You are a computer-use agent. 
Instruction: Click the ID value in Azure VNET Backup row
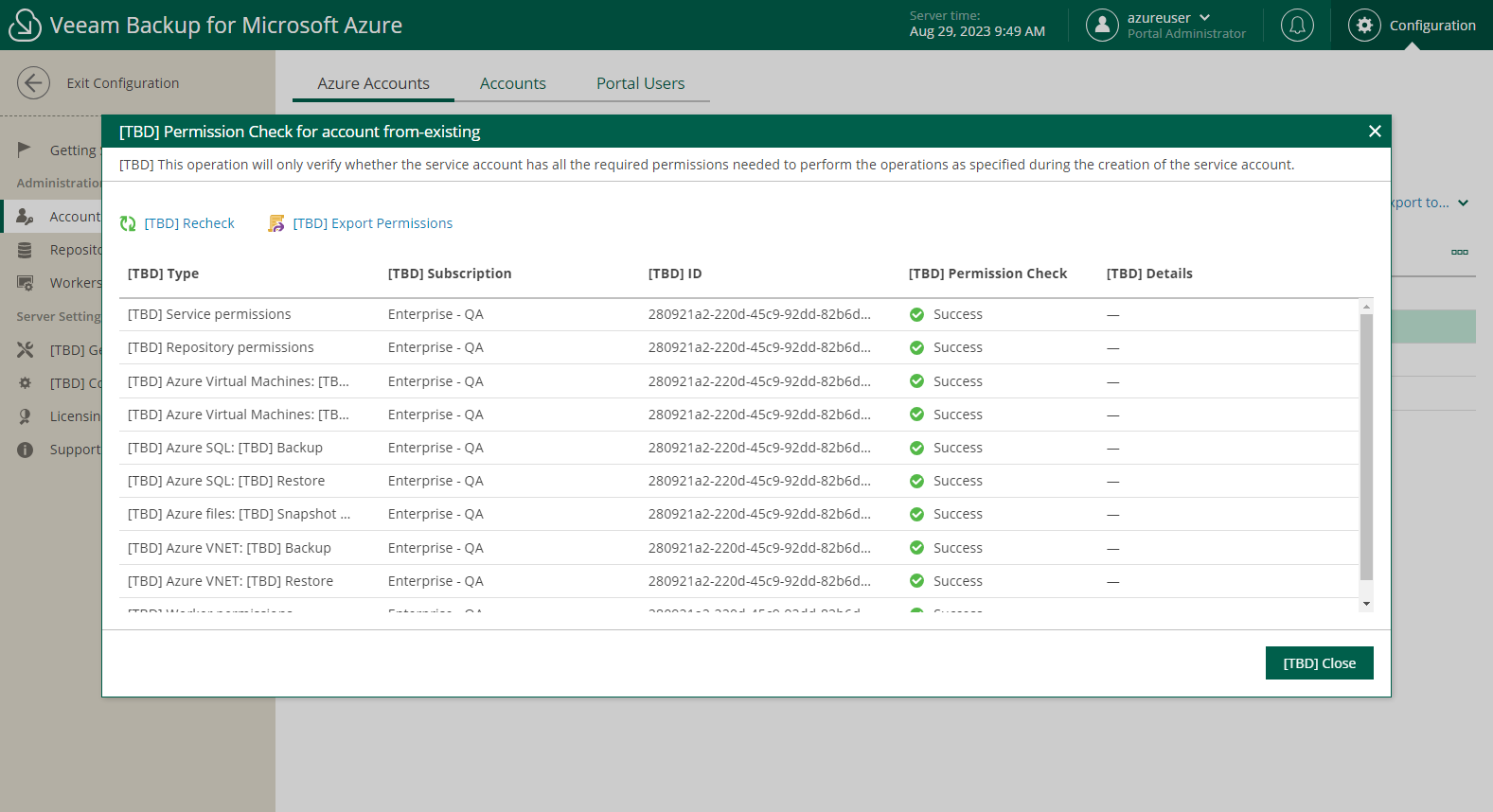pos(759,548)
